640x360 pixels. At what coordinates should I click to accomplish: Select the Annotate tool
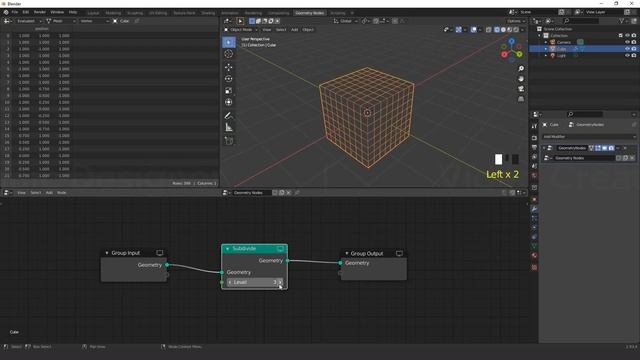pos(229,116)
